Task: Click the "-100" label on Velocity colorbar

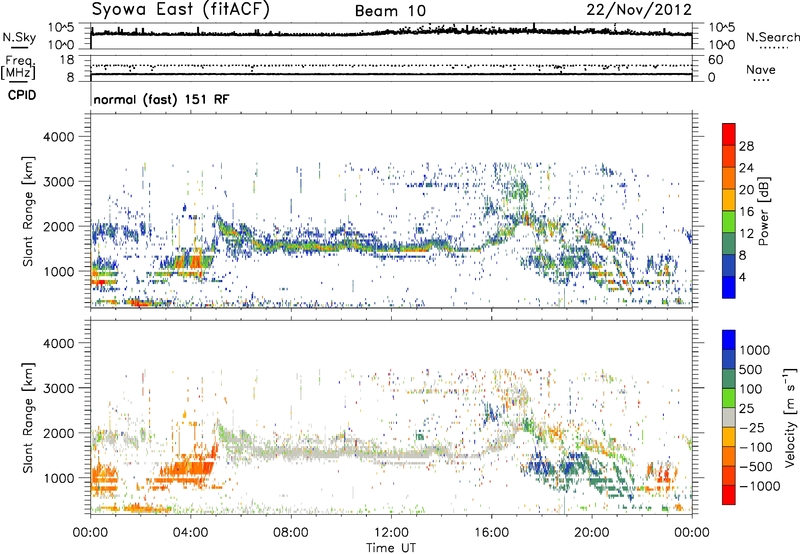Action: (x=756, y=447)
